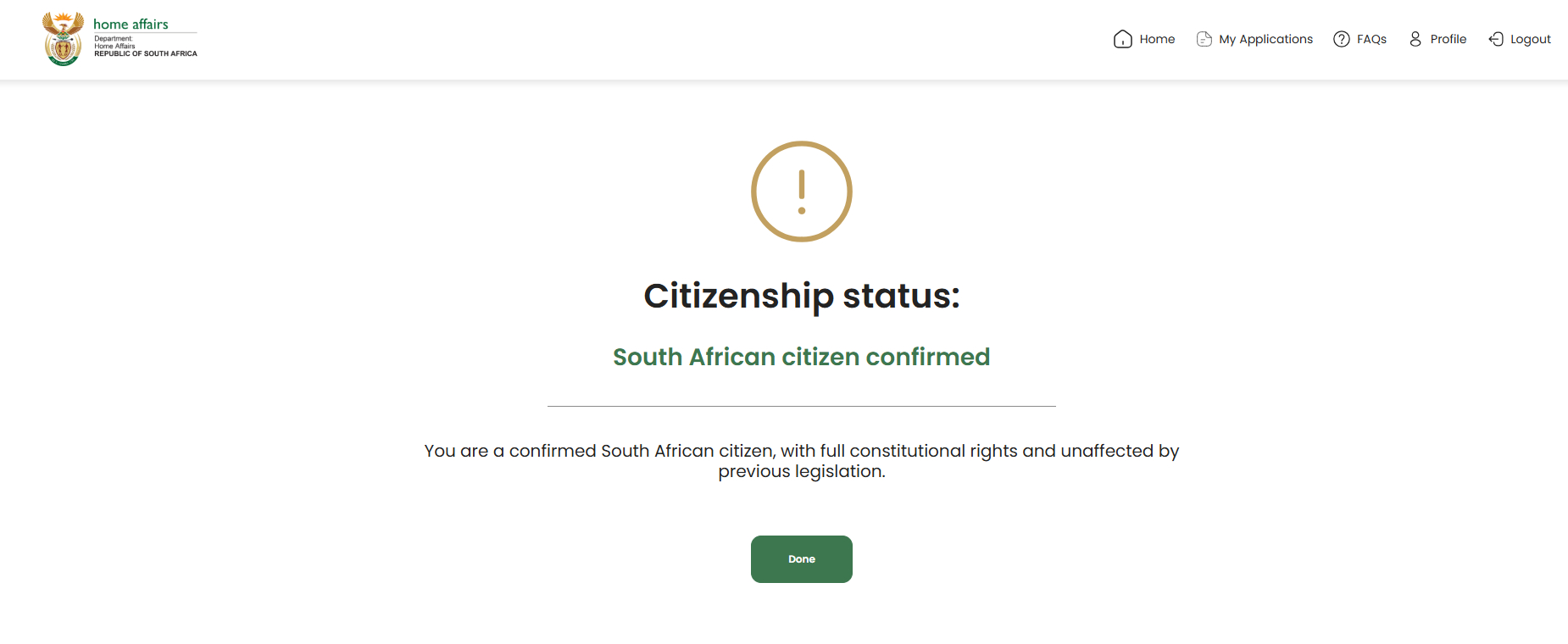Click the paragraph about full constitutional rights
Screen dimensions: 1568x644
coord(801,461)
